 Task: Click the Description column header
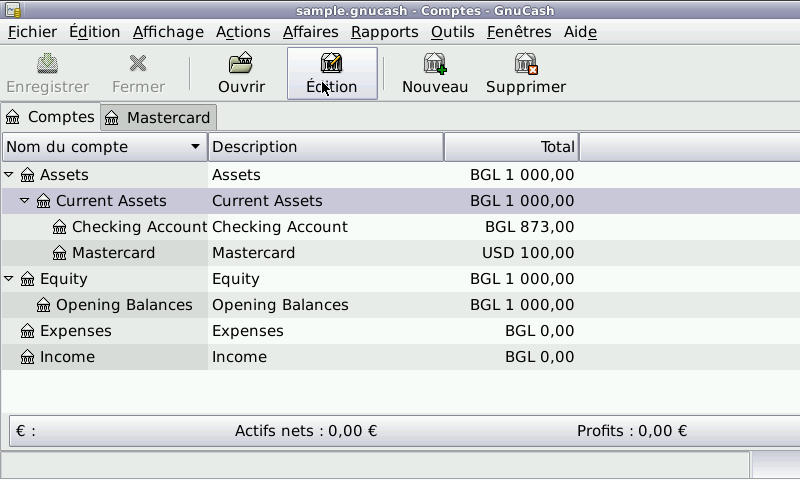(x=325, y=147)
